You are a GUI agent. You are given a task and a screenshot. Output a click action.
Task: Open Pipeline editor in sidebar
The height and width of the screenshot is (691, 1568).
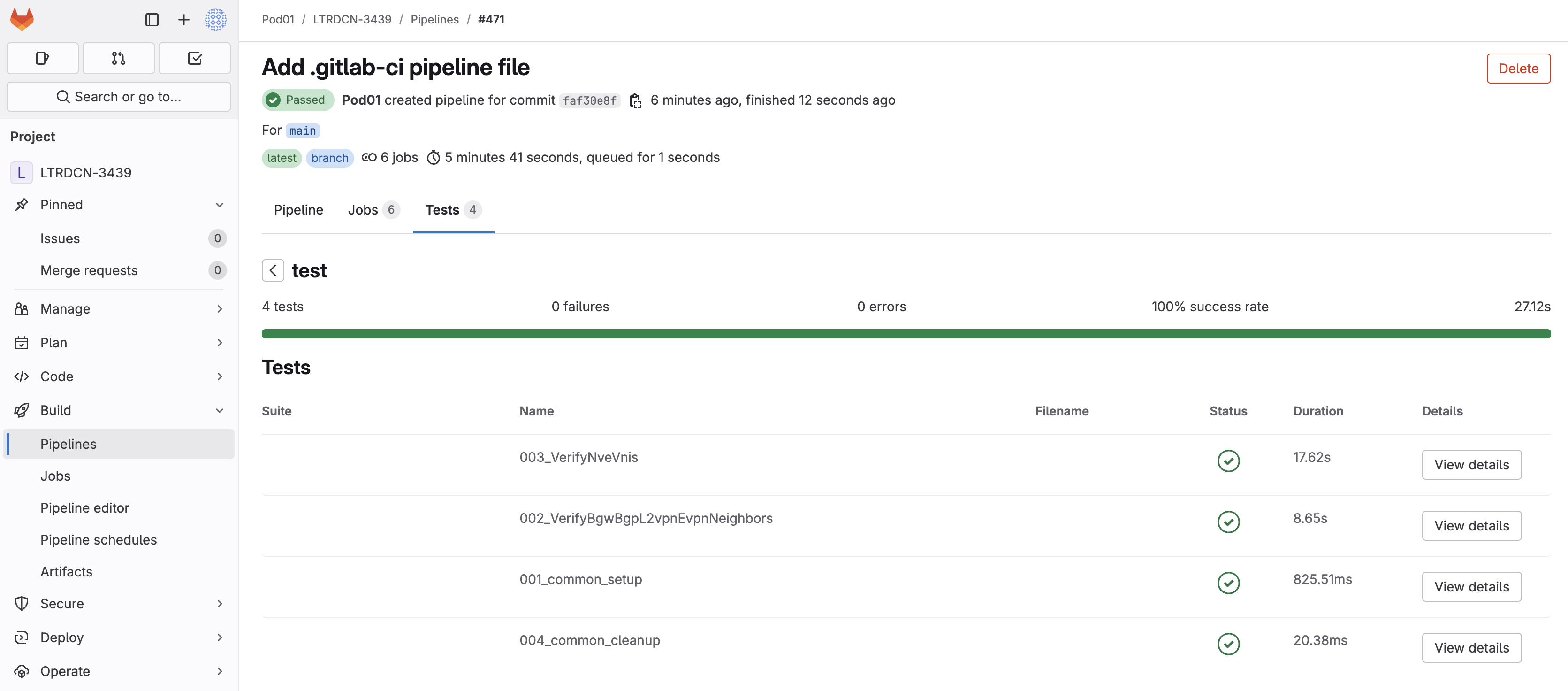click(84, 508)
